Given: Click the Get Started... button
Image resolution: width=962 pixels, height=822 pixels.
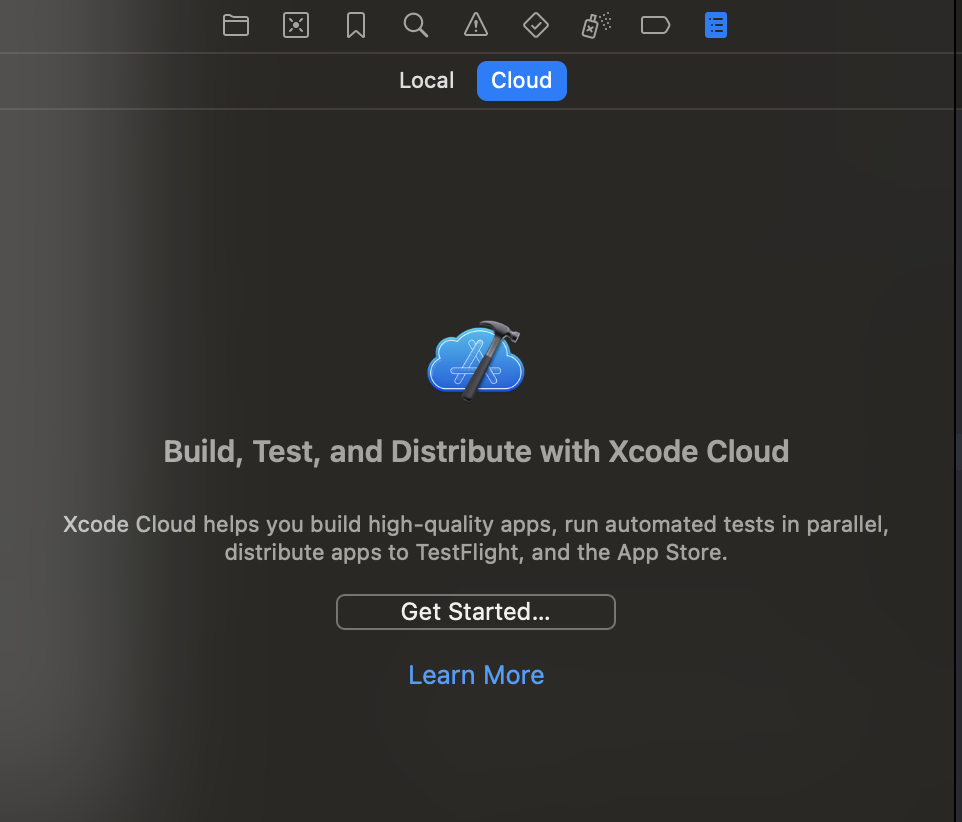Looking at the screenshot, I should pos(475,612).
